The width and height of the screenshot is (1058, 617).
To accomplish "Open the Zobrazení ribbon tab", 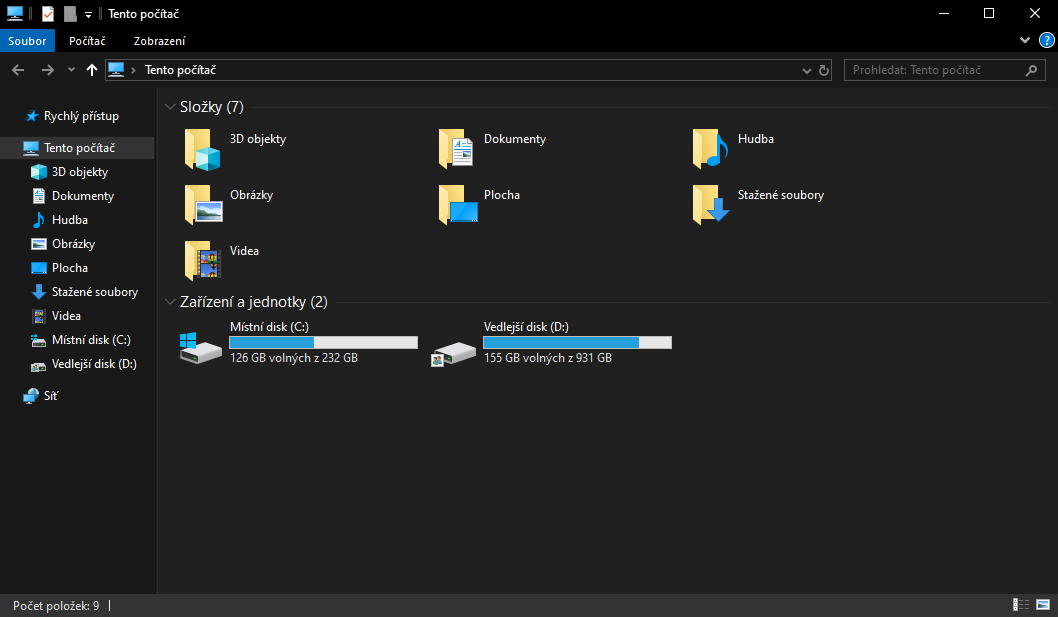I will [159, 41].
